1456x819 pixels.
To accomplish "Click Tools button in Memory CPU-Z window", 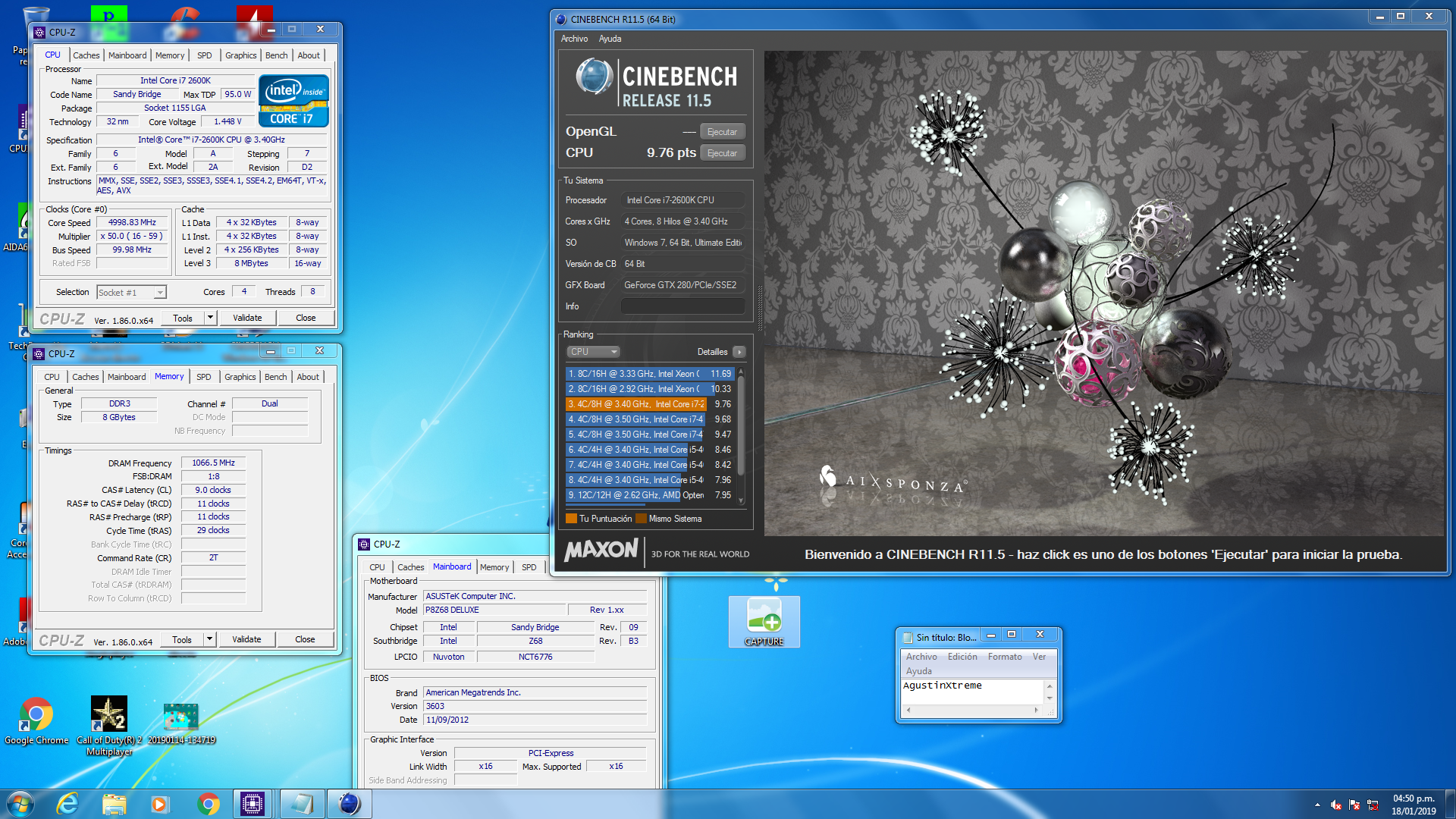I will (x=182, y=639).
